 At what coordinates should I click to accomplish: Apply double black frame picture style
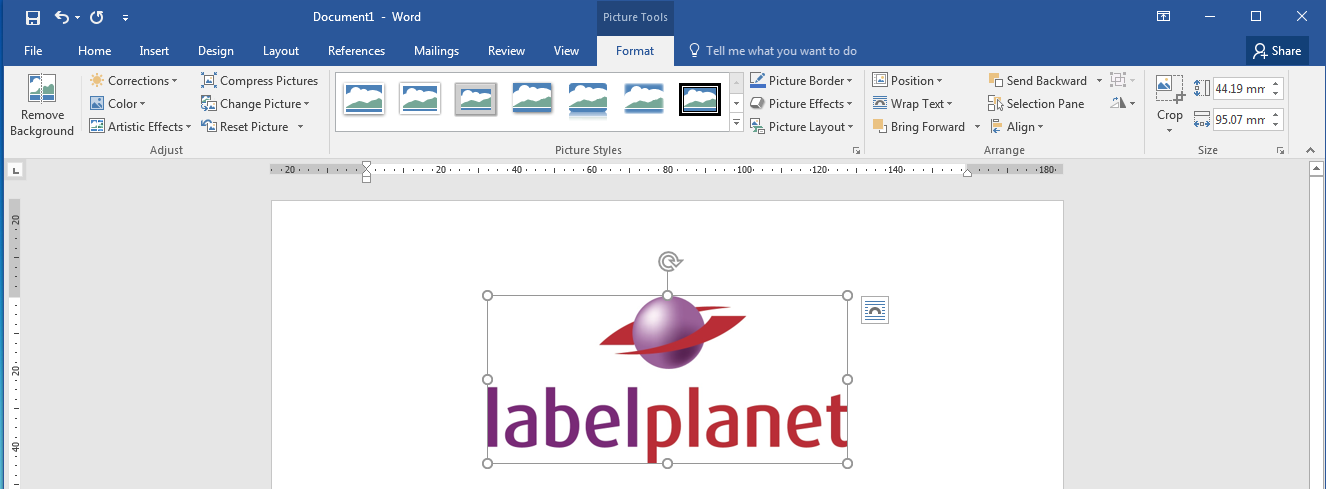(700, 99)
